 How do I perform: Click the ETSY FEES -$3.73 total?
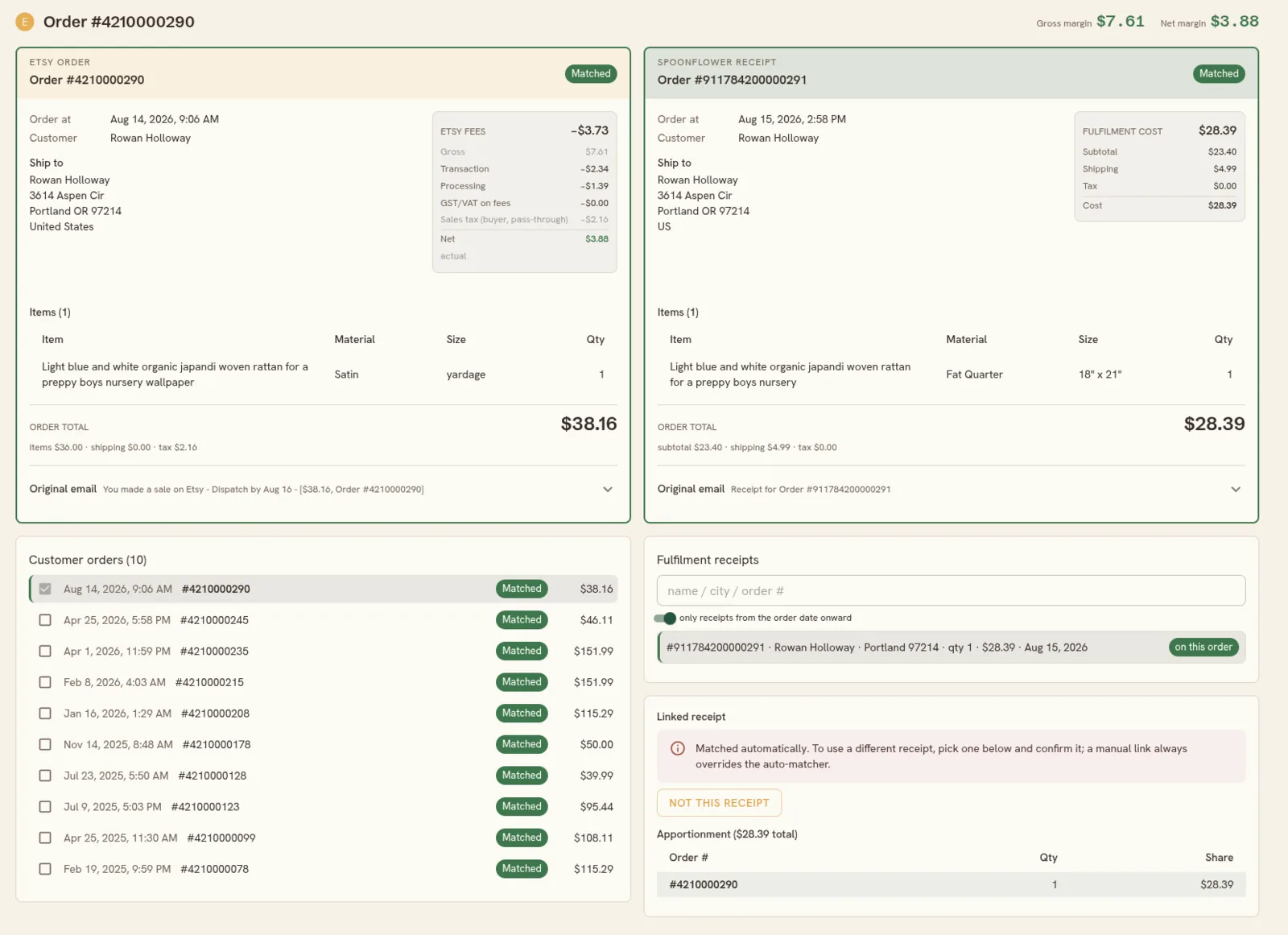589,130
